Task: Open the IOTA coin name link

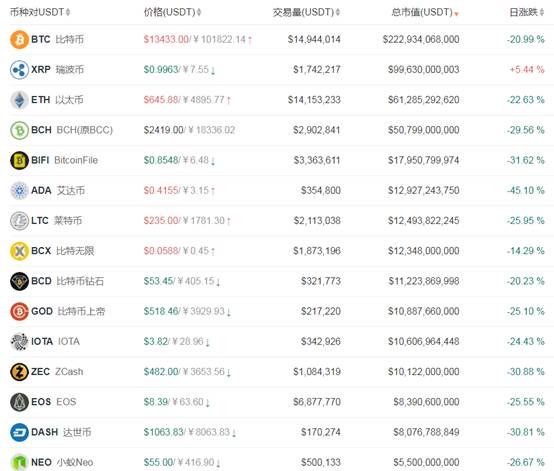Action: click(55, 342)
